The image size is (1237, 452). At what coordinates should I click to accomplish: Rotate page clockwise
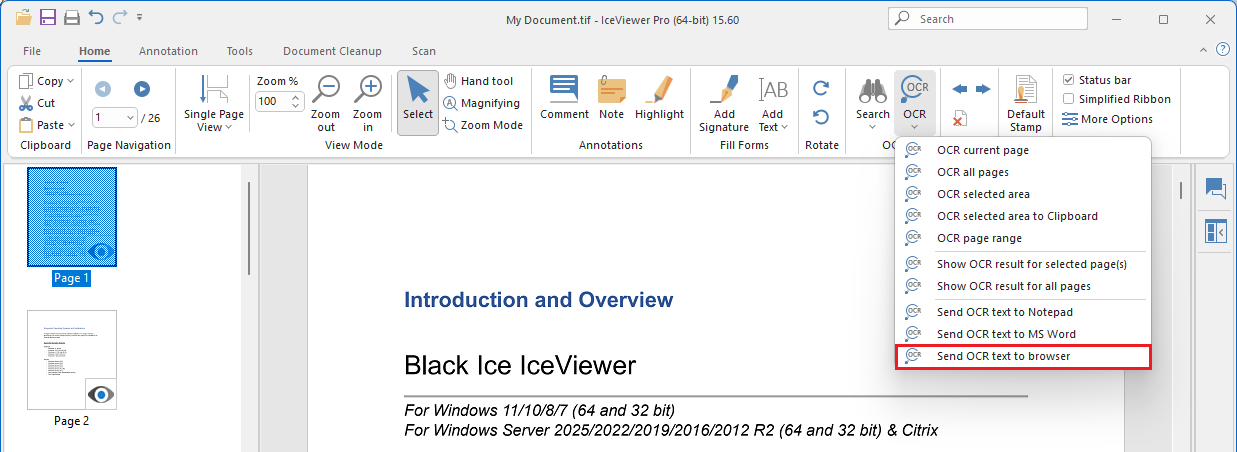pyautogui.click(x=821, y=89)
